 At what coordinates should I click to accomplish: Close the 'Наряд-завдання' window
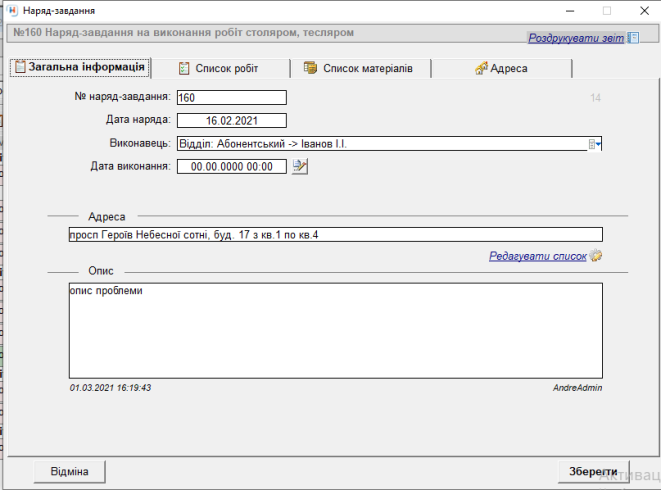click(641, 10)
